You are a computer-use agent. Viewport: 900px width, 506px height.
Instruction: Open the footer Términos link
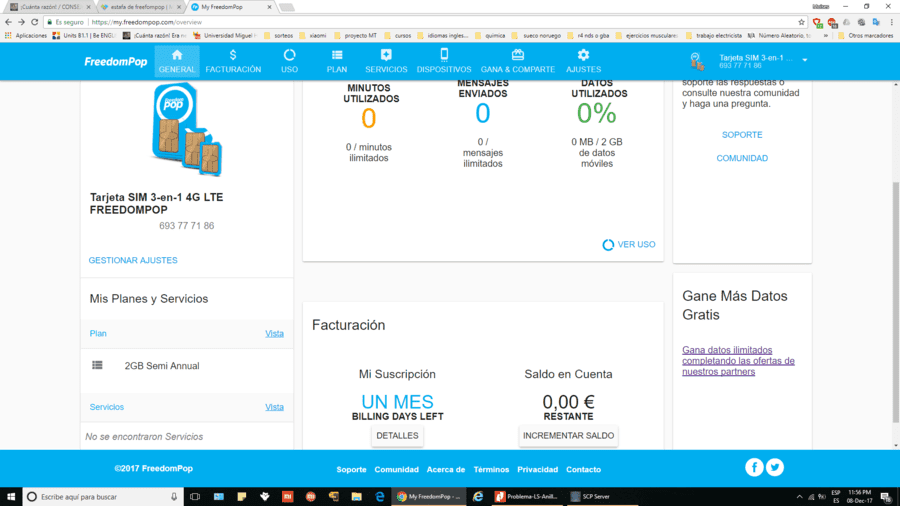[x=491, y=469]
